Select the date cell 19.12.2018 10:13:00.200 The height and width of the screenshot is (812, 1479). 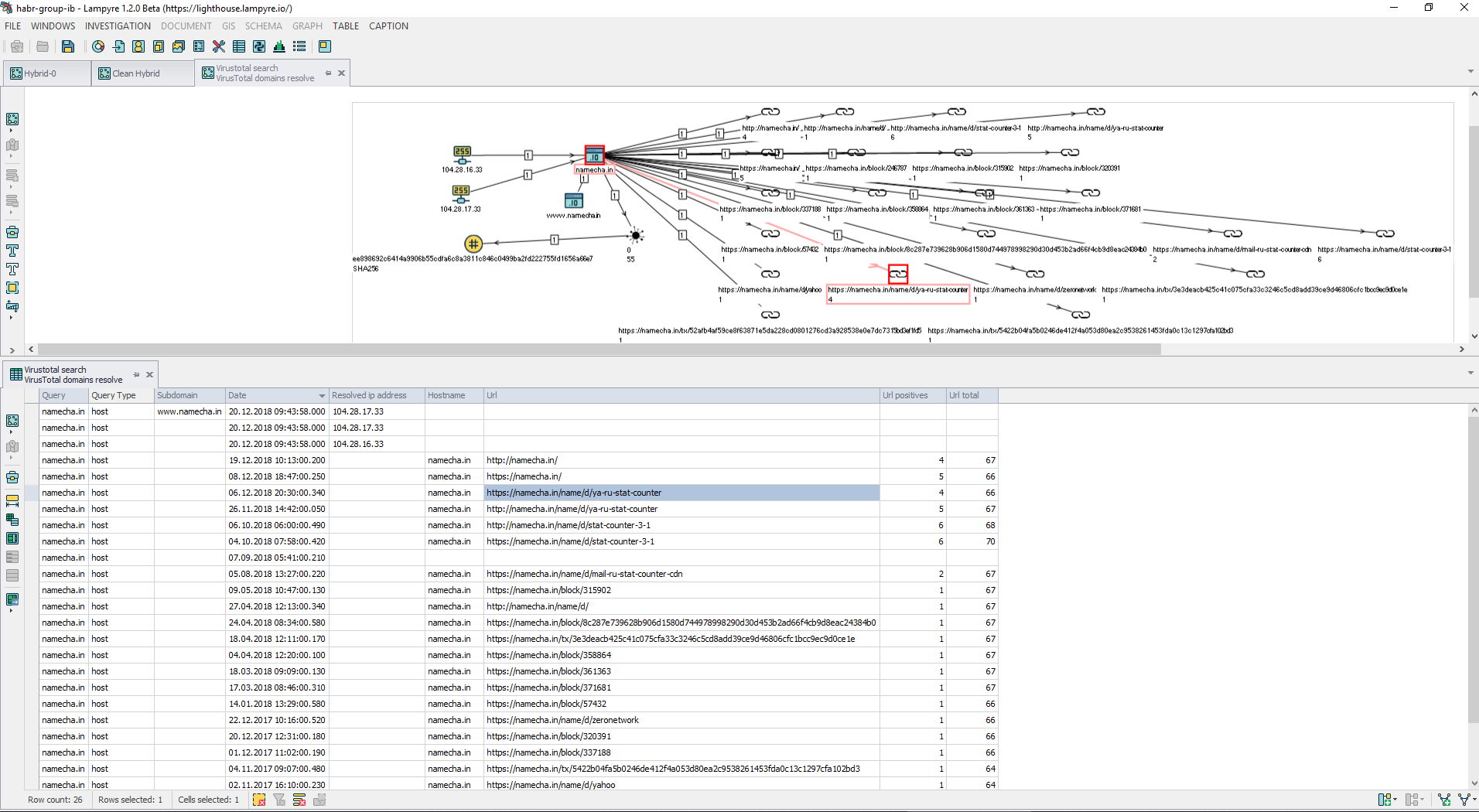point(277,460)
